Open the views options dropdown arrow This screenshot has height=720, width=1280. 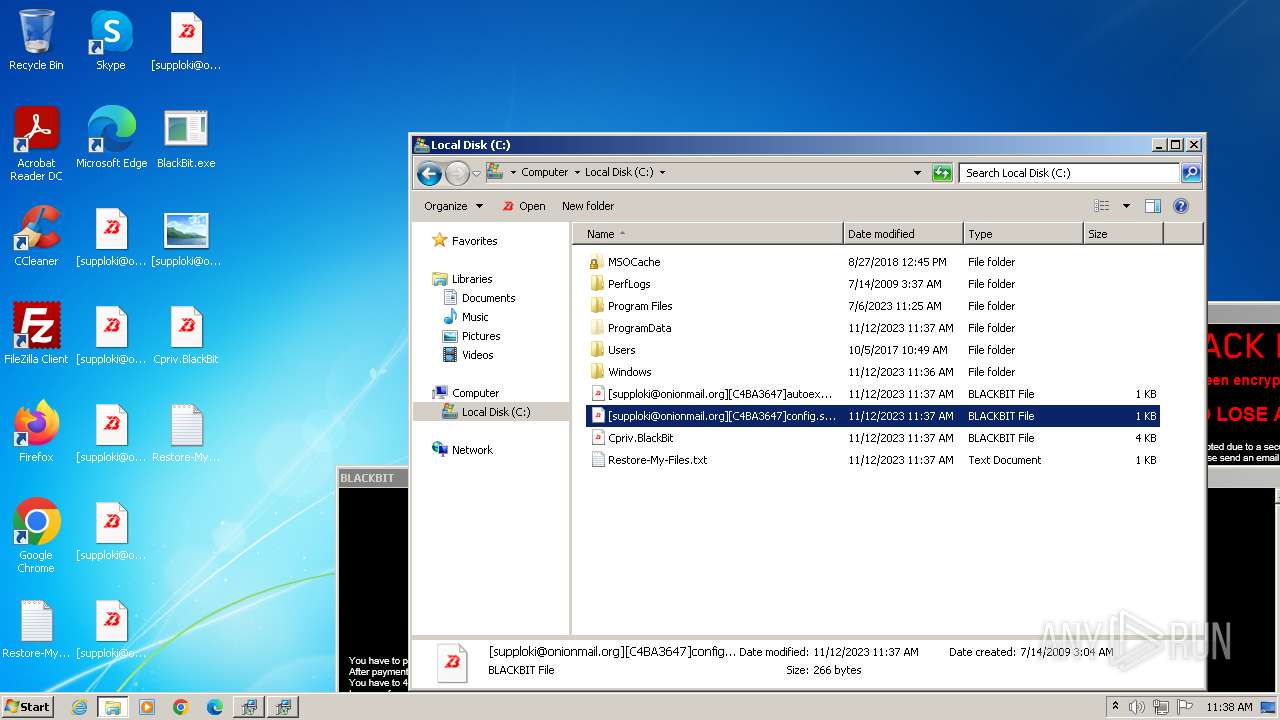(x=1126, y=206)
